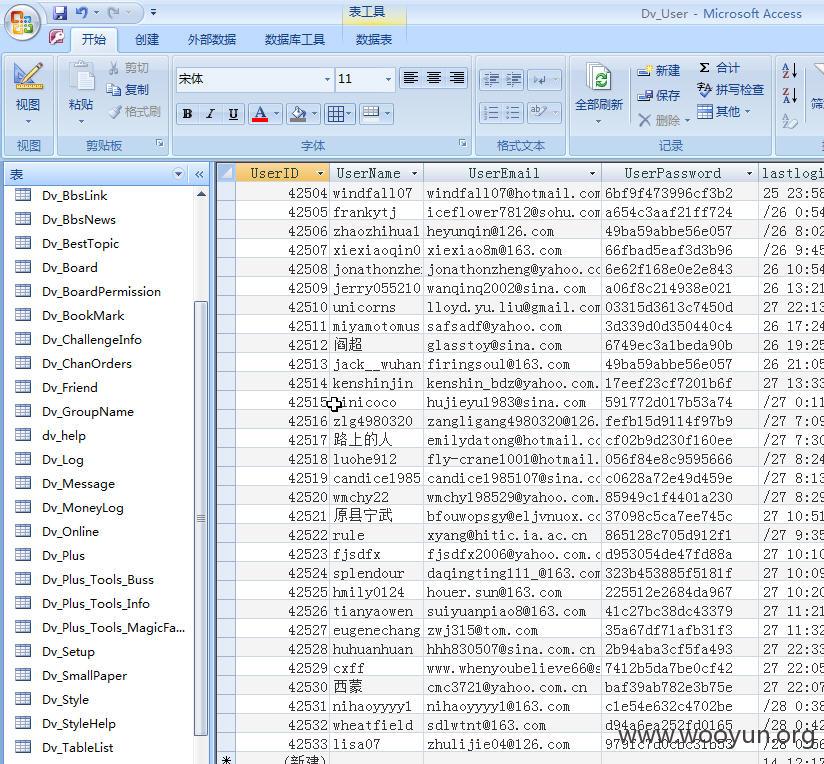Screen dimensions: 824x764
Task: Switch to the 数据库工具 ribbon tab
Action: point(294,39)
